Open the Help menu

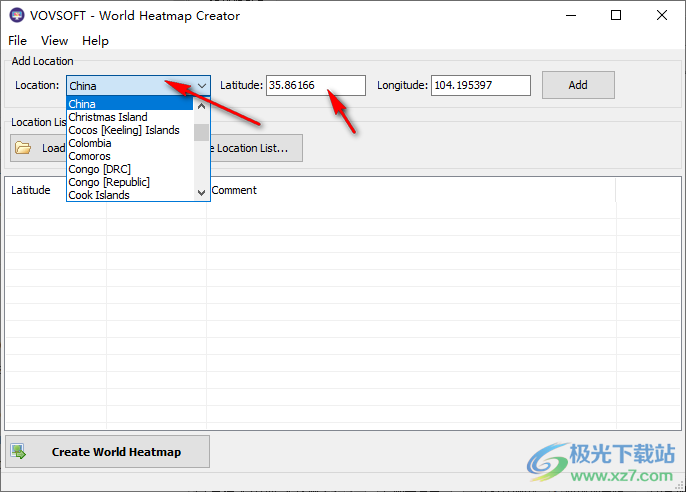(x=95, y=41)
